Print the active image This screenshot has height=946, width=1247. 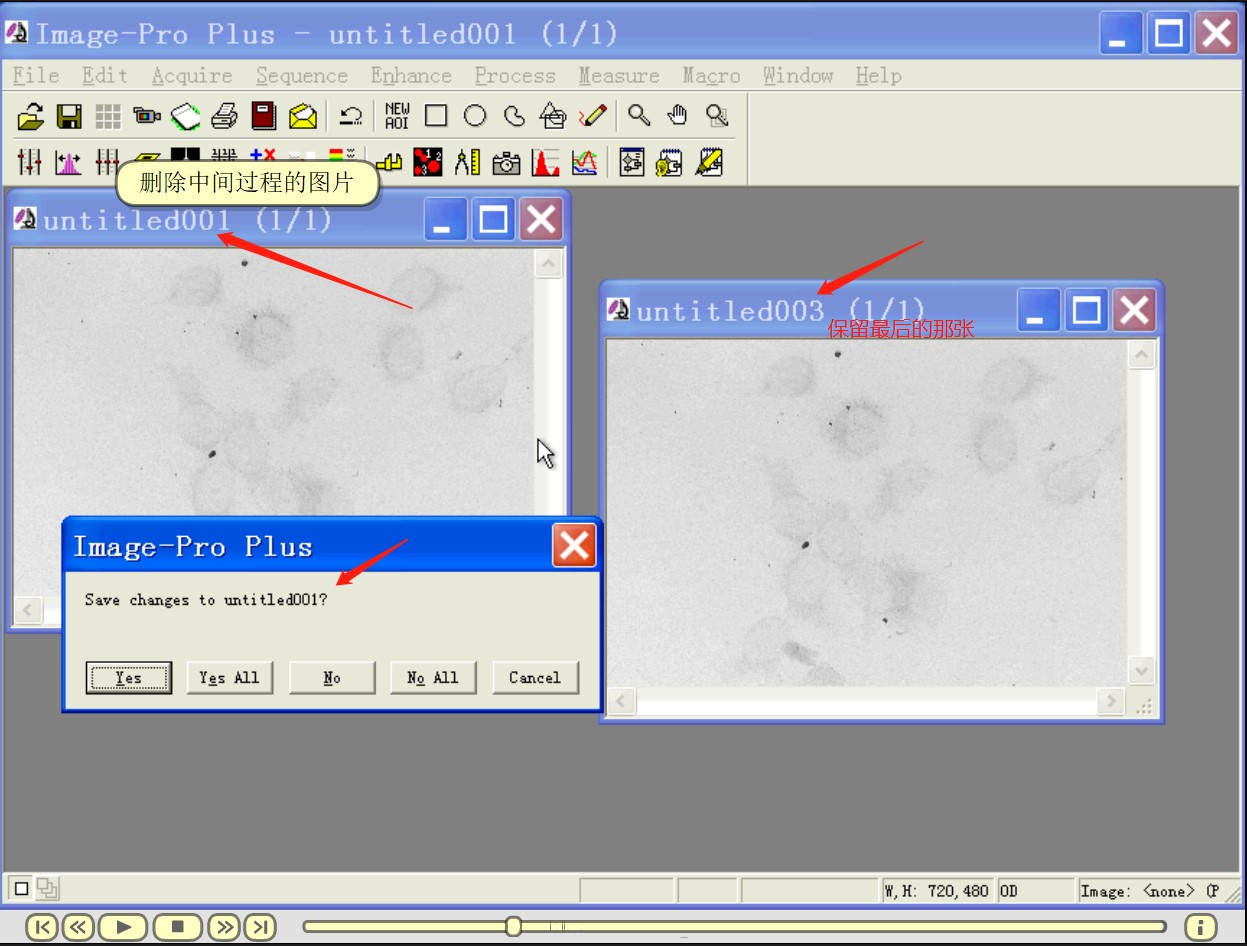pyautogui.click(x=222, y=115)
